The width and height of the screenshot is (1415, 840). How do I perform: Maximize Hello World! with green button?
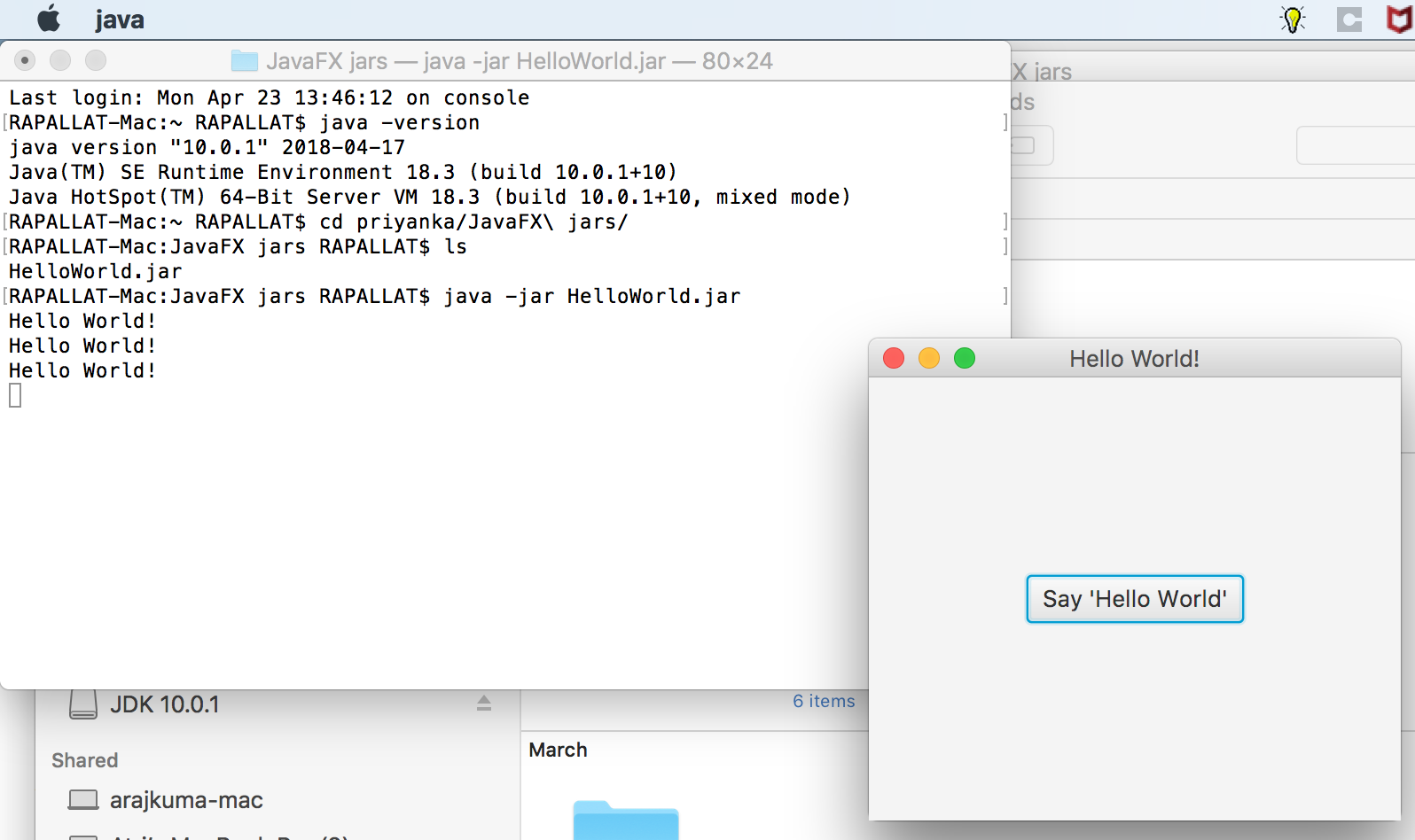(x=965, y=358)
